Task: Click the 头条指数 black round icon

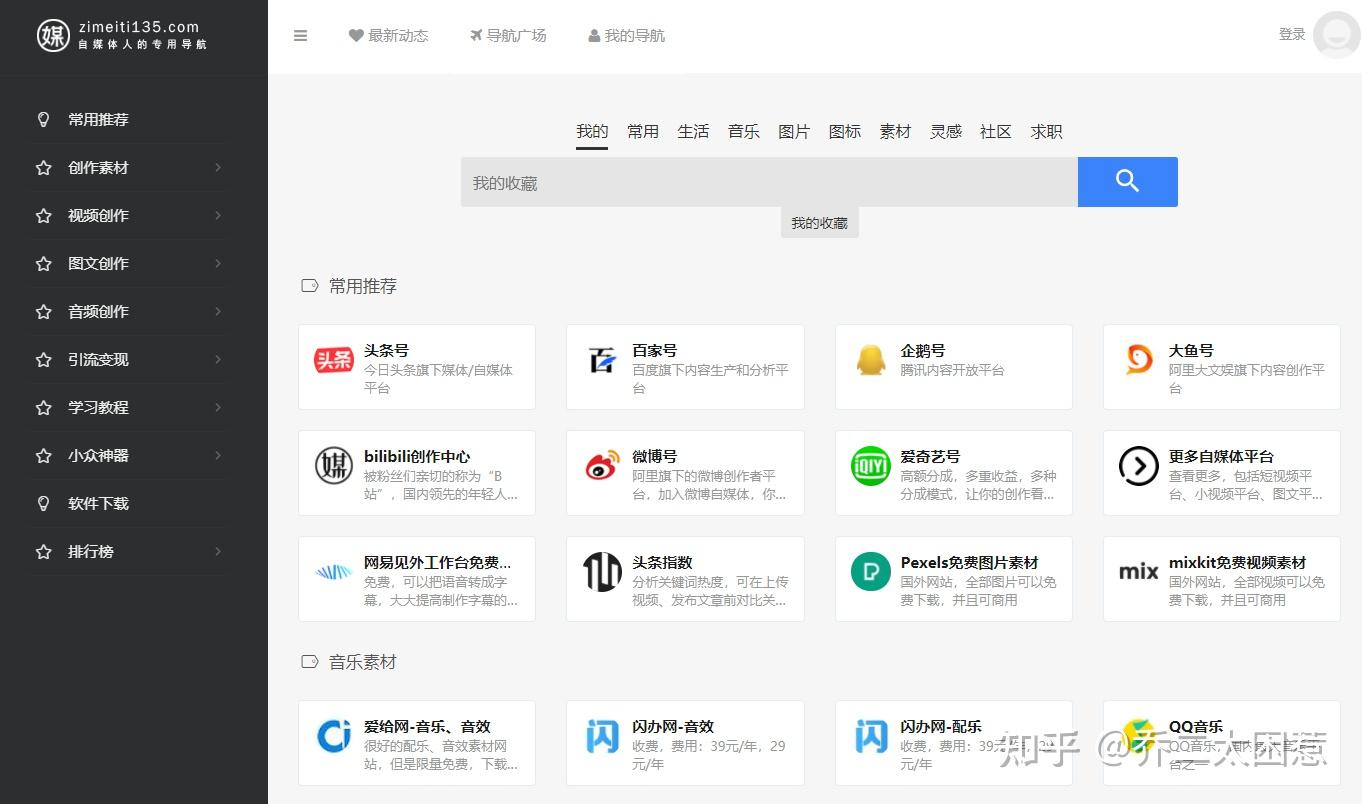Action: pos(602,572)
